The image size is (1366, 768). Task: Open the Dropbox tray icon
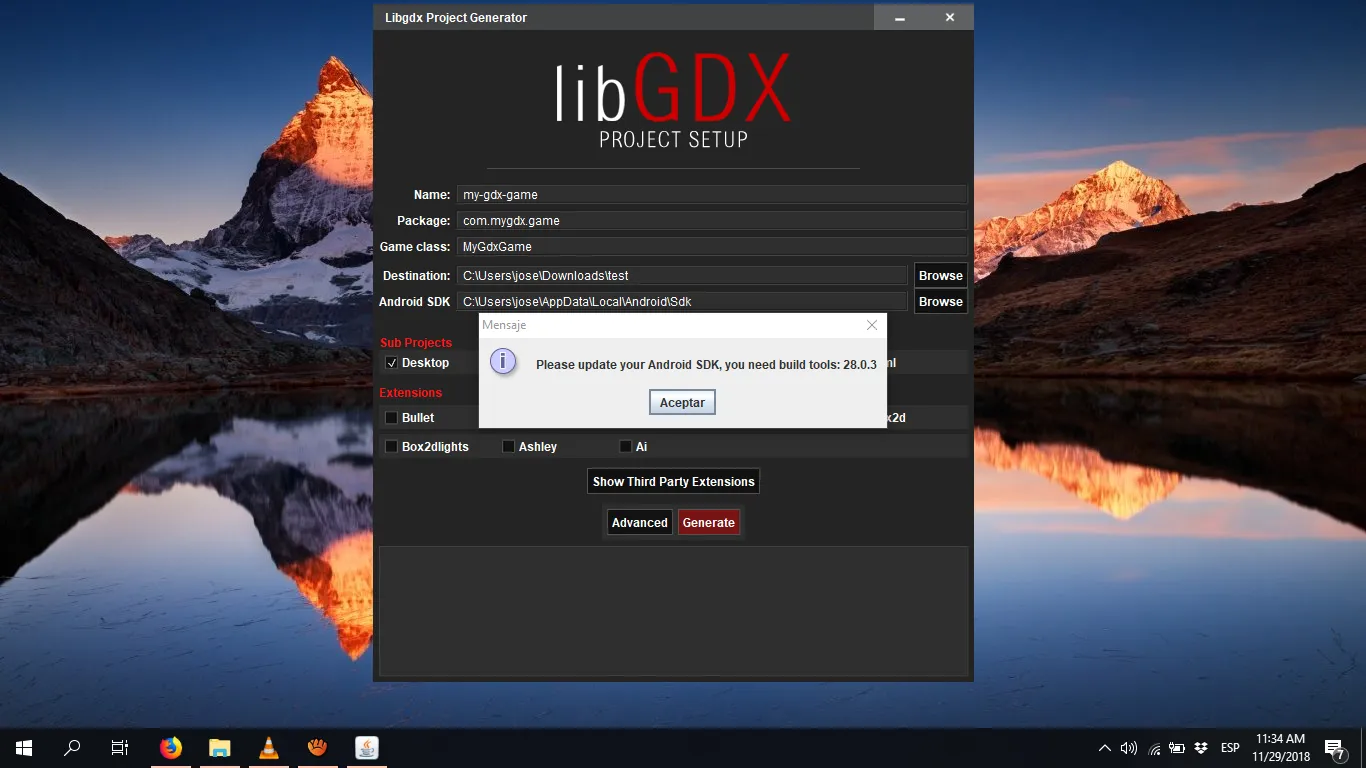(1201, 747)
